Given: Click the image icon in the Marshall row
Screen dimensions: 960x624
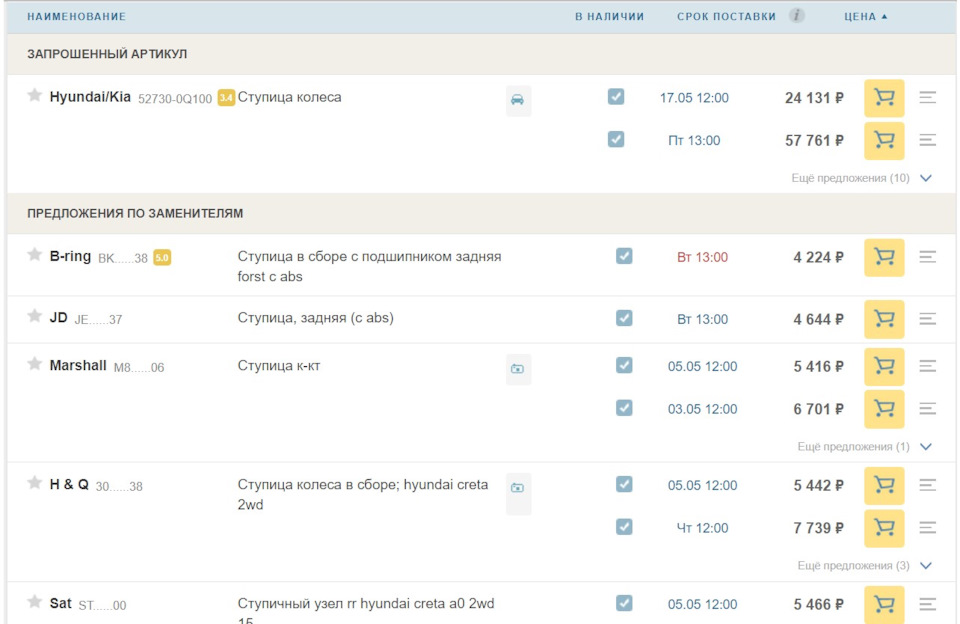Looking at the screenshot, I should click(x=518, y=369).
